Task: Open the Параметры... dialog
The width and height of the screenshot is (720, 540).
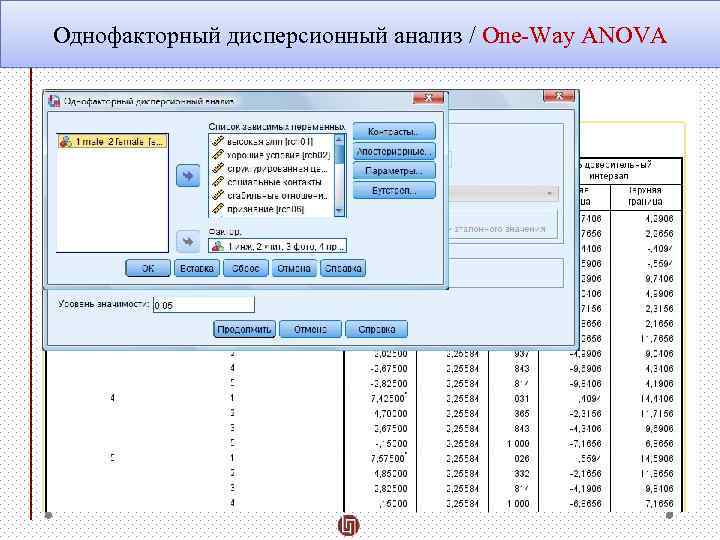Action: click(x=394, y=171)
